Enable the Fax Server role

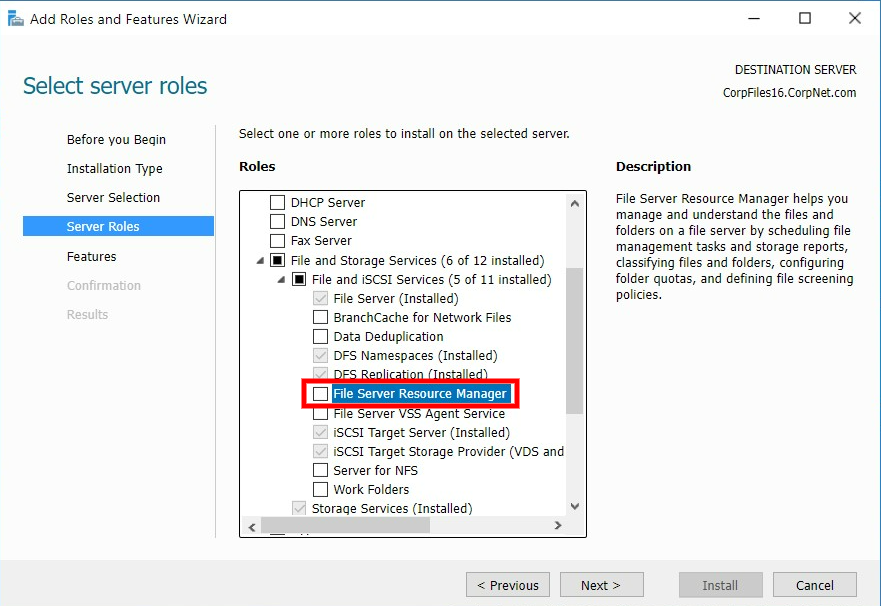click(x=277, y=240)
